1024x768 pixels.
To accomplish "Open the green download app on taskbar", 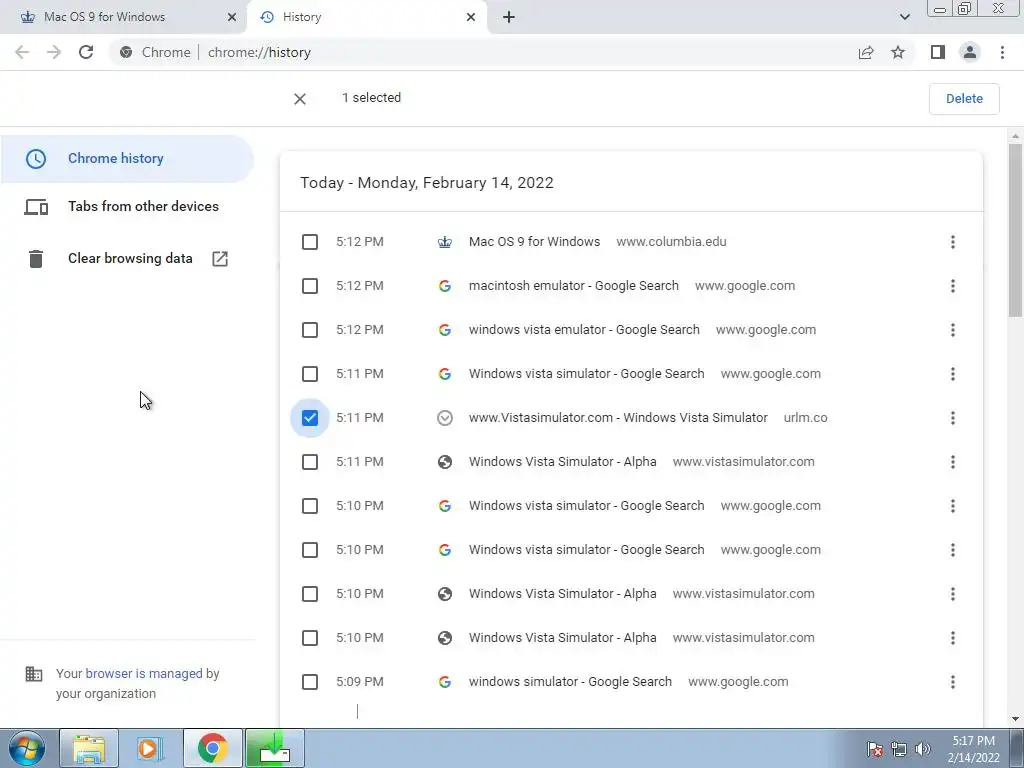I will 275,748.
